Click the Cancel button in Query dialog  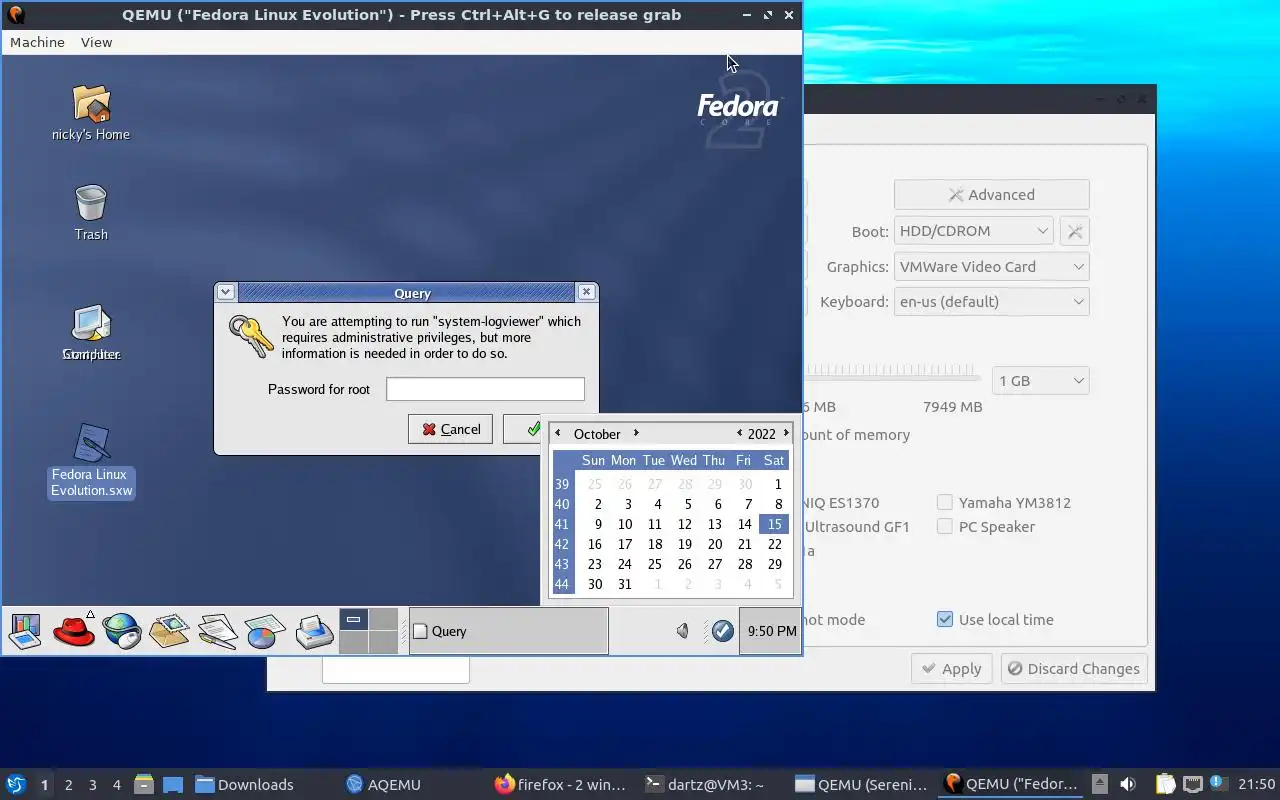[450, 429]
